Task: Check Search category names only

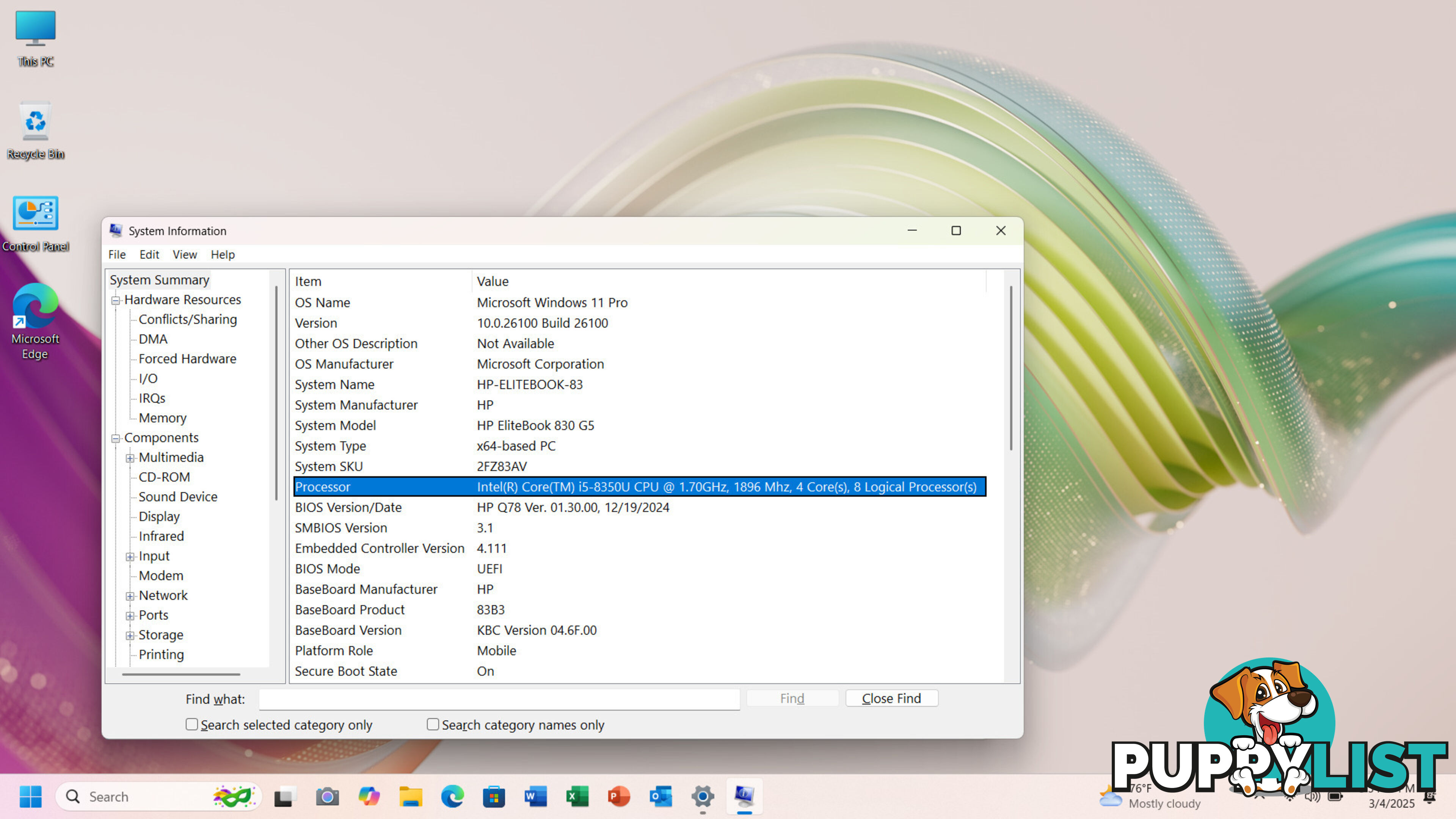Action: pyautogui.click(x=433, y=724)
